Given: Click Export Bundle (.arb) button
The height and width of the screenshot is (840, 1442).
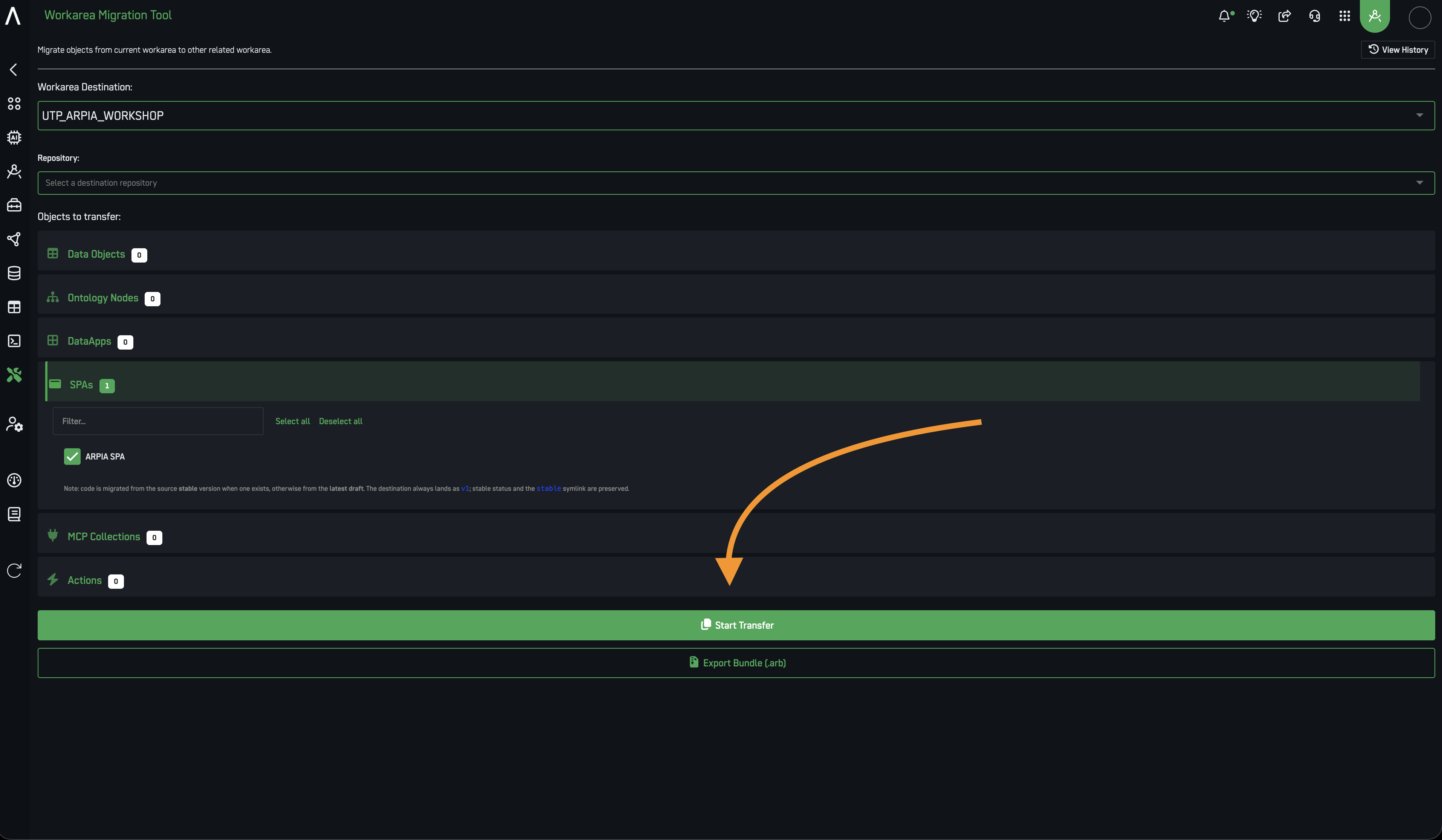Looking at the screenshot, I should tap(736, 663).
